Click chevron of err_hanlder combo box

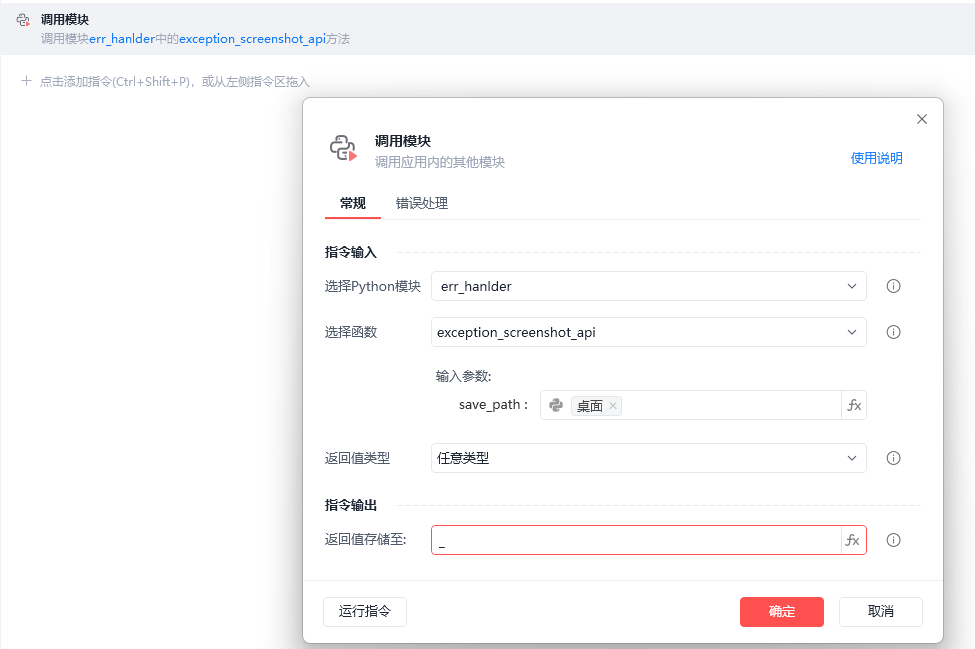tap(851, 286)
